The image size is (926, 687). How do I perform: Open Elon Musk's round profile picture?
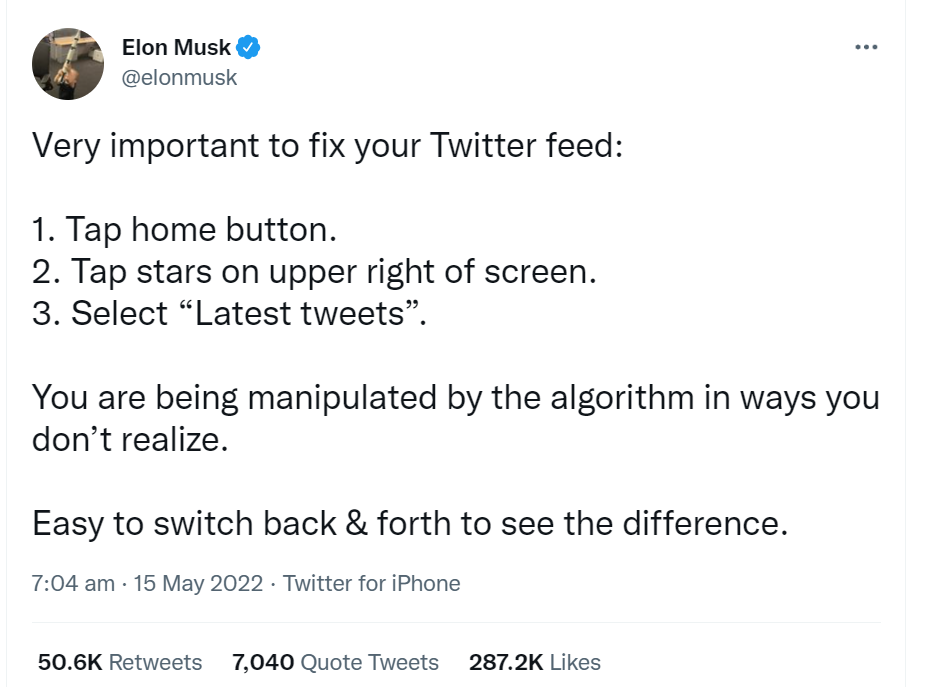[x=68, y=64]
